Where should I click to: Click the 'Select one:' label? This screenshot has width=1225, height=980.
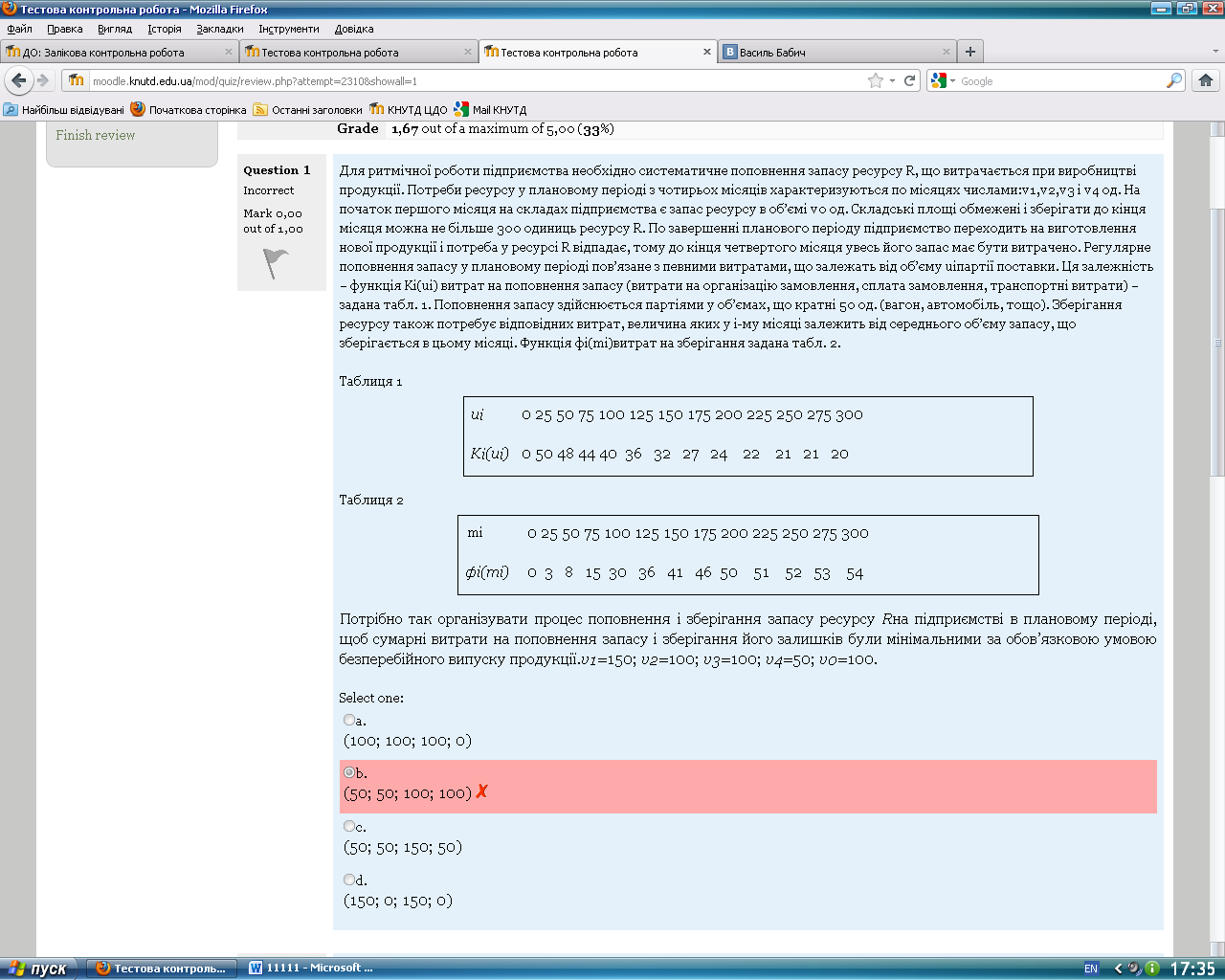[x=371, y=698]
